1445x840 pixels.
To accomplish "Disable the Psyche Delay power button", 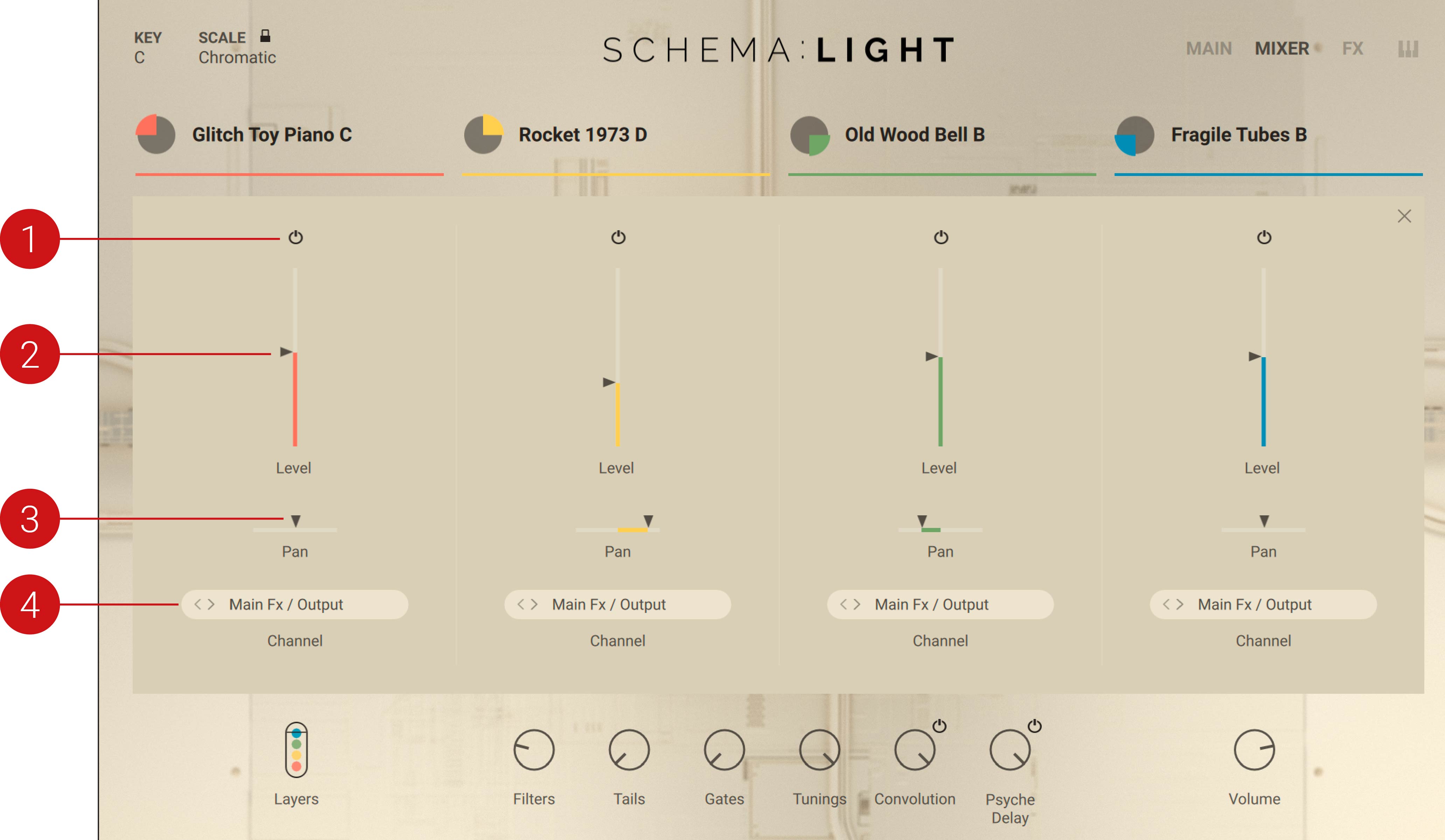I will (x=1034, y=726).
